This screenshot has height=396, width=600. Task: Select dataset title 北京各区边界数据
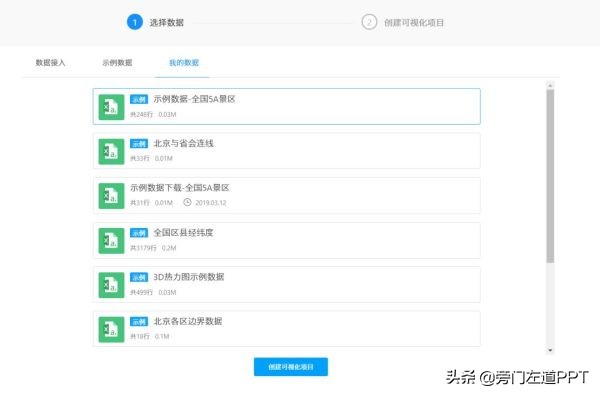(188, 321)
